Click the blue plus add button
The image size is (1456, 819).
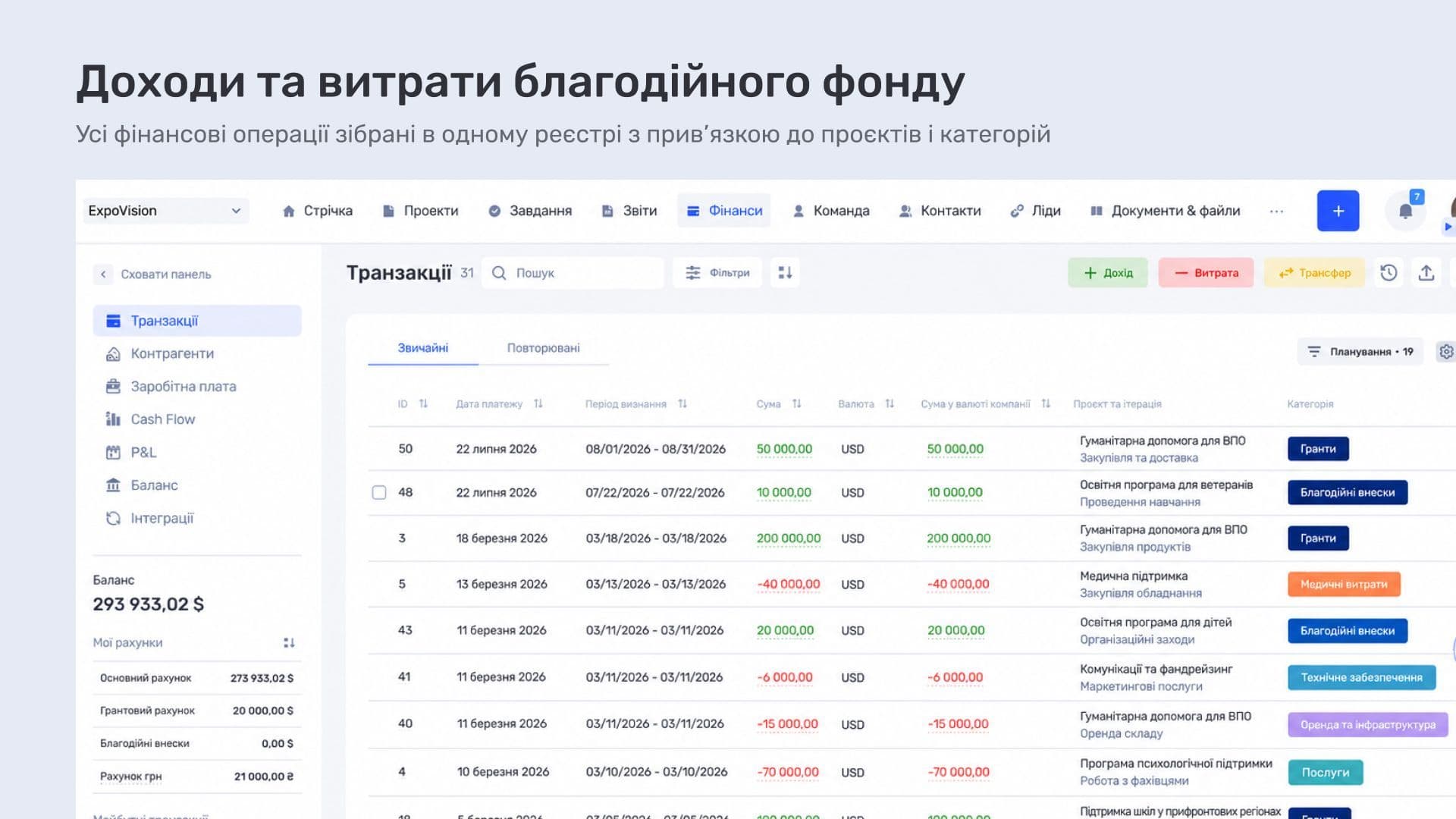tap(1338, 211)
